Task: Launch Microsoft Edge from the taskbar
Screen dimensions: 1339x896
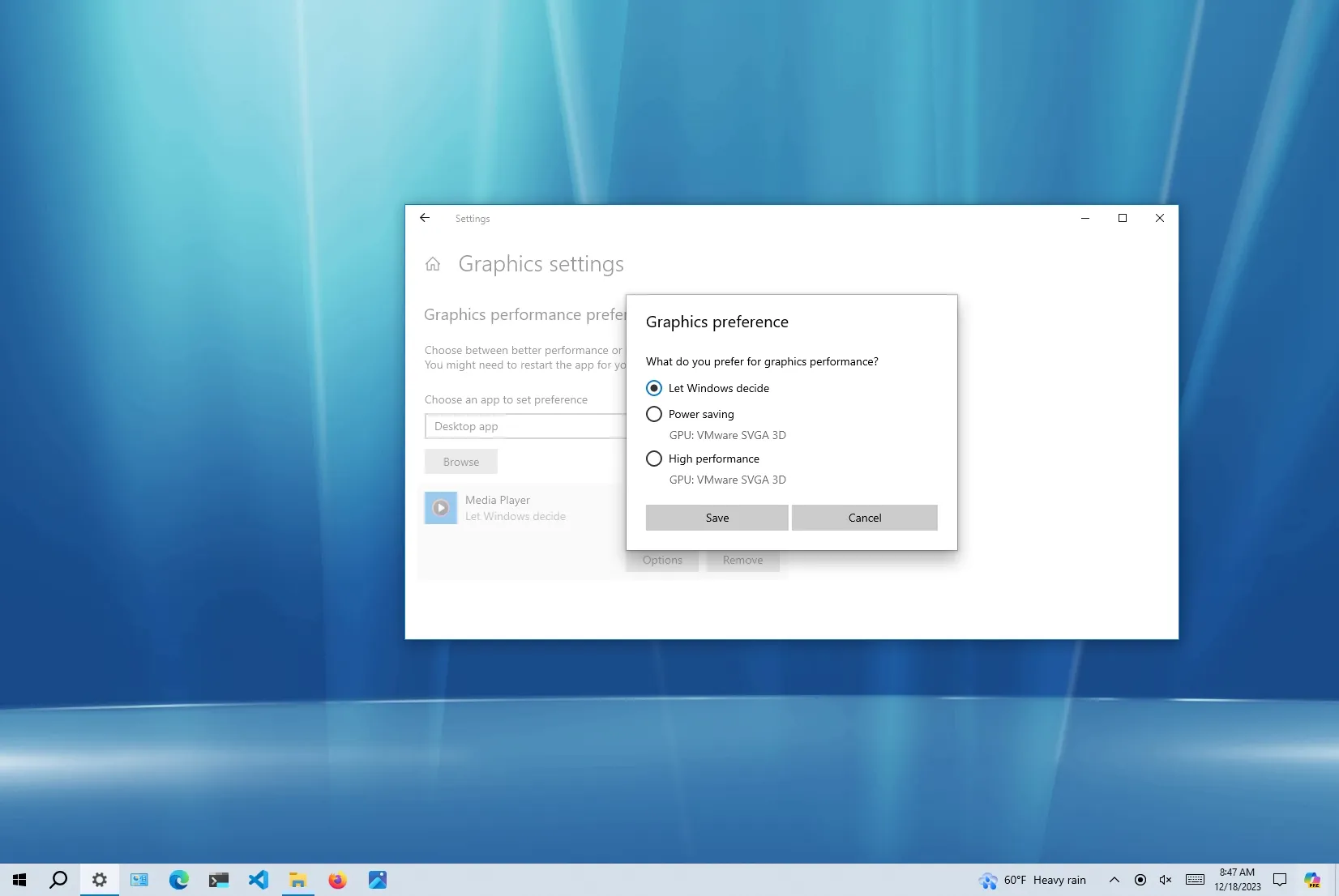Action: 178,880
